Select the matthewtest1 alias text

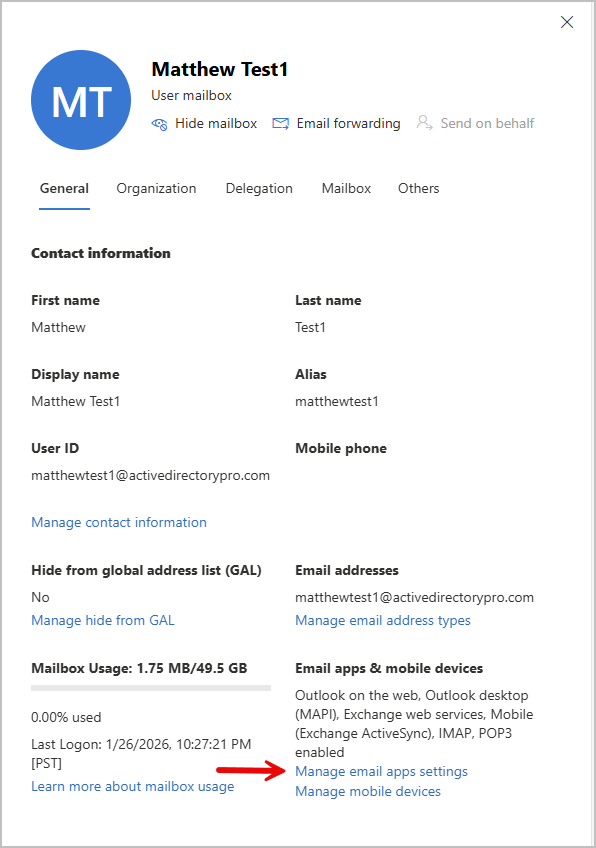click(337, 401)
